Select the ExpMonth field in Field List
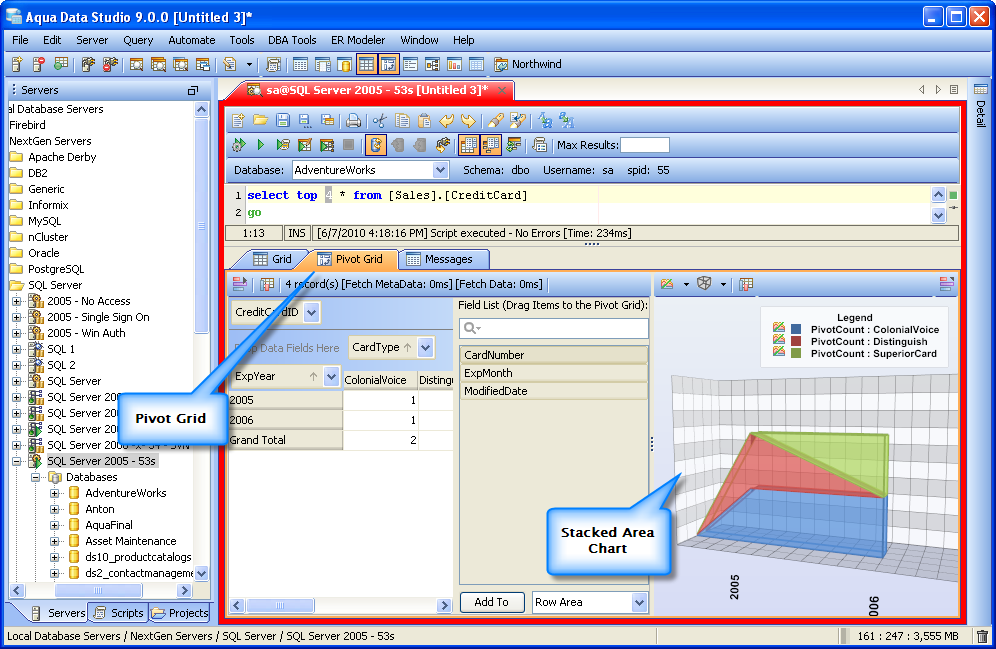This screenshot has height=649, width=996. point(553,373)
